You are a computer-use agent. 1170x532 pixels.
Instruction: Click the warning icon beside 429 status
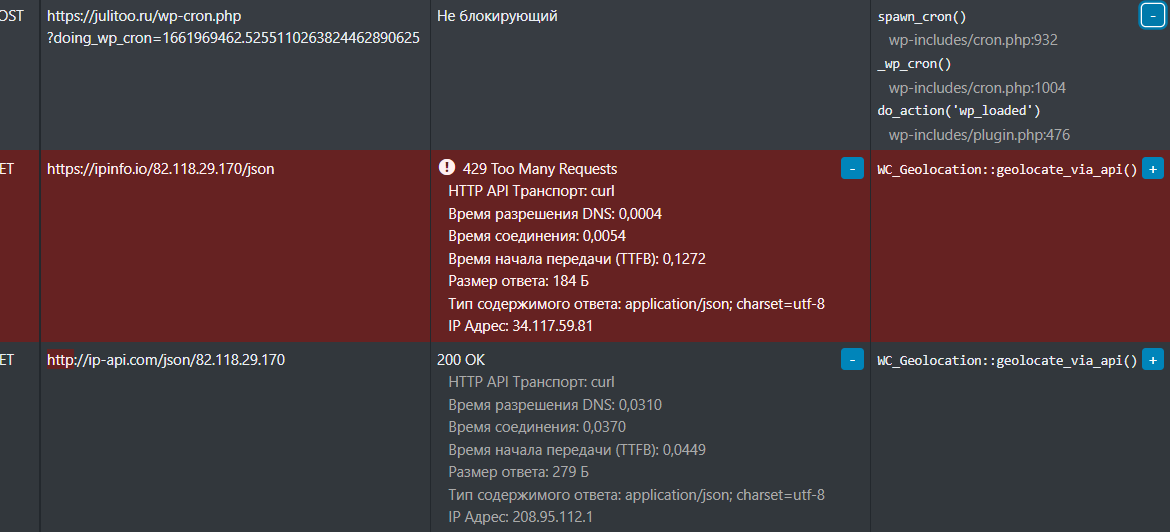[x=446, y=168]
